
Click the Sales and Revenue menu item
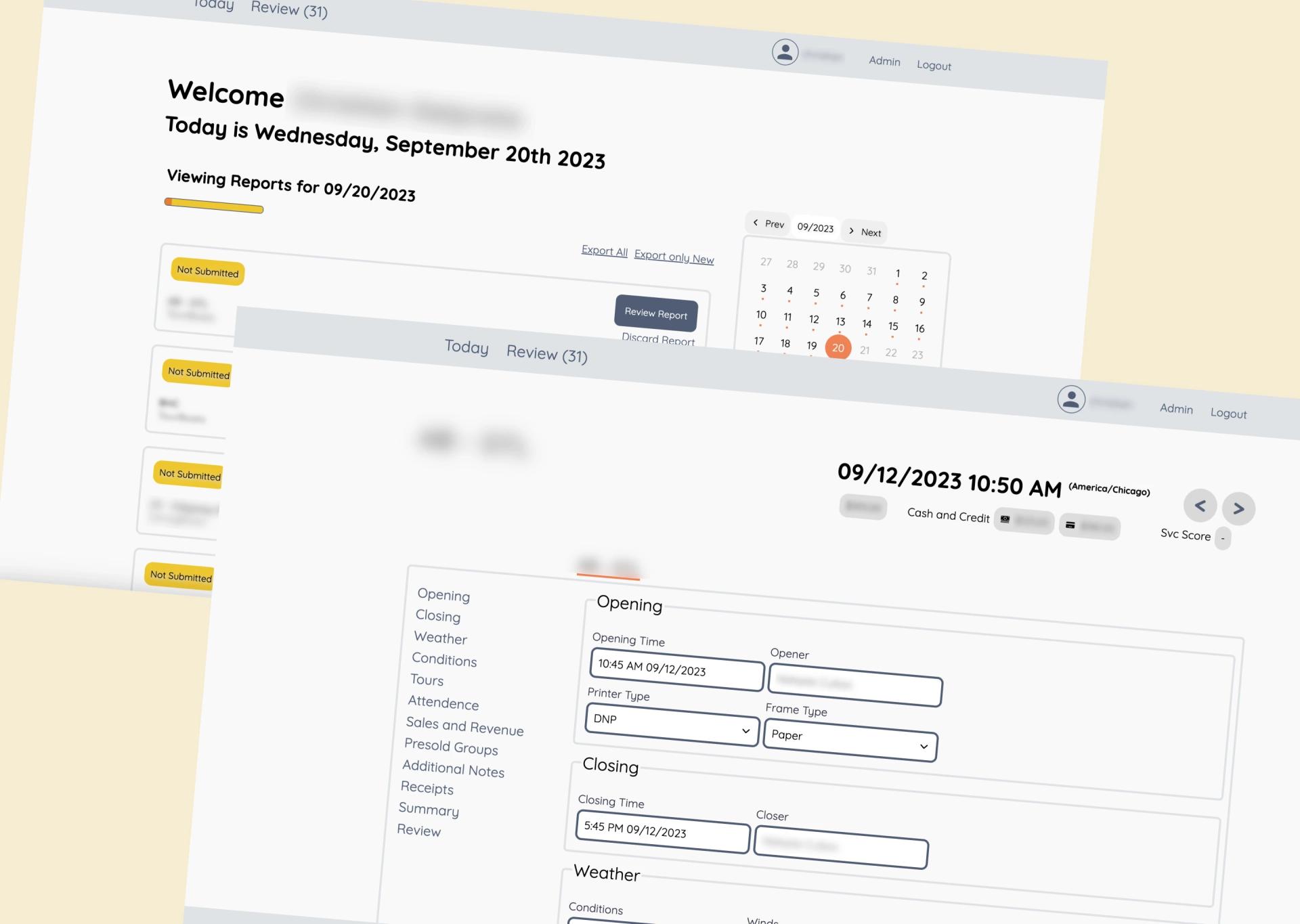(x=462, y=726)
